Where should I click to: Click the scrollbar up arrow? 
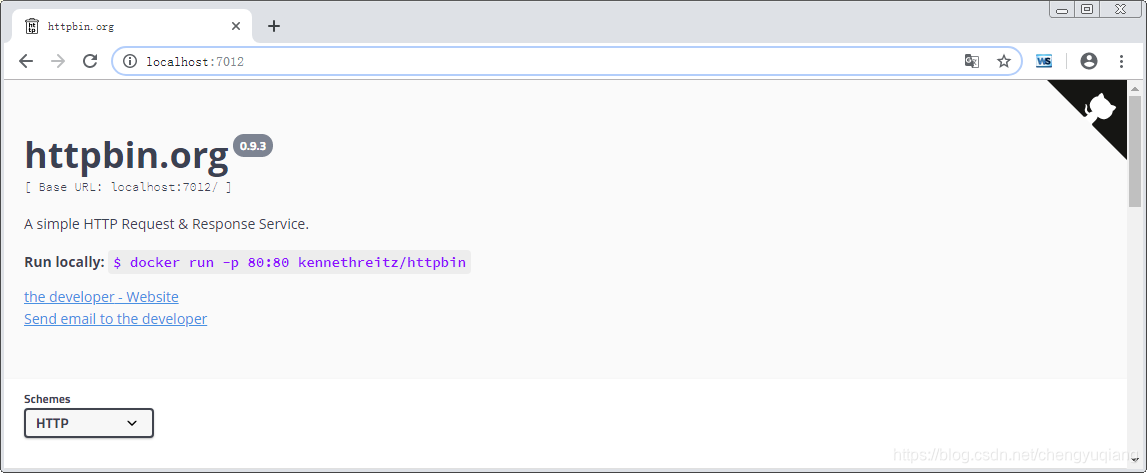(1135, 88)
